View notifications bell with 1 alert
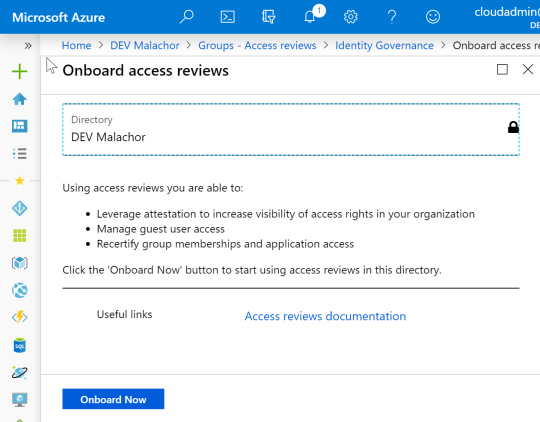Image resolution: width=540 pixels, height=422 pixels. click(x=310, y=16)
